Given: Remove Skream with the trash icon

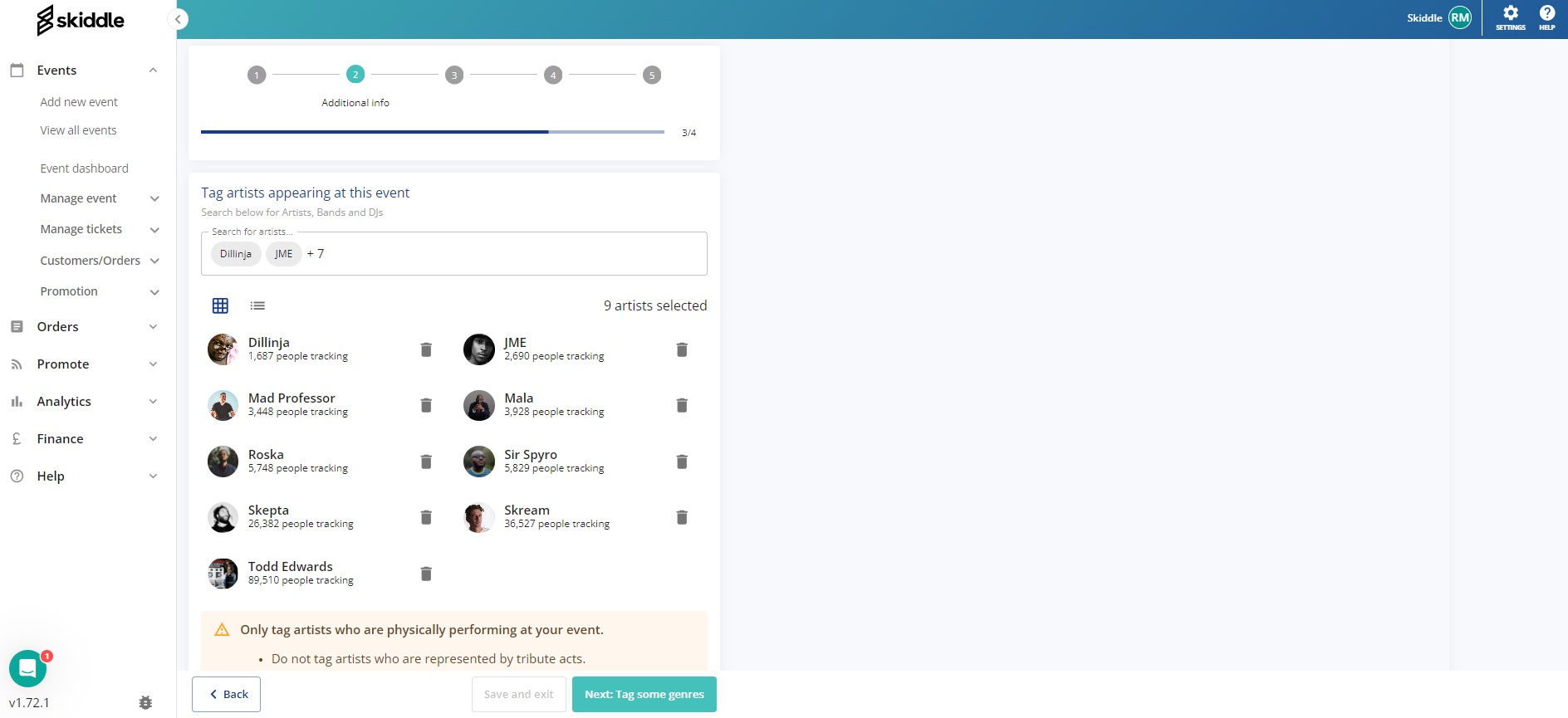Looking at the screenshot, I should pos(682,517).
